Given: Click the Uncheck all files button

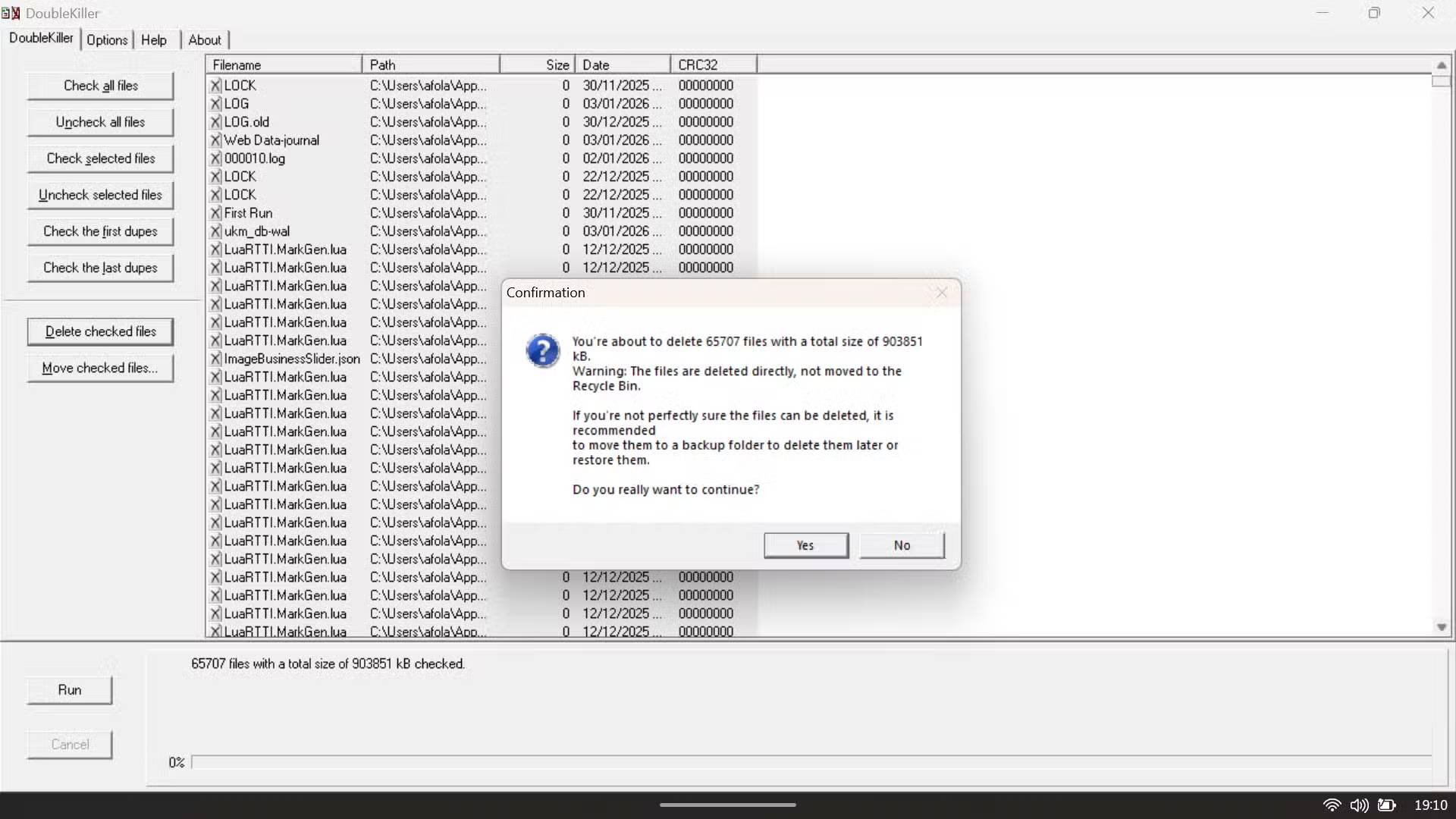Looking at the screenshot, I should pos(100,122).
